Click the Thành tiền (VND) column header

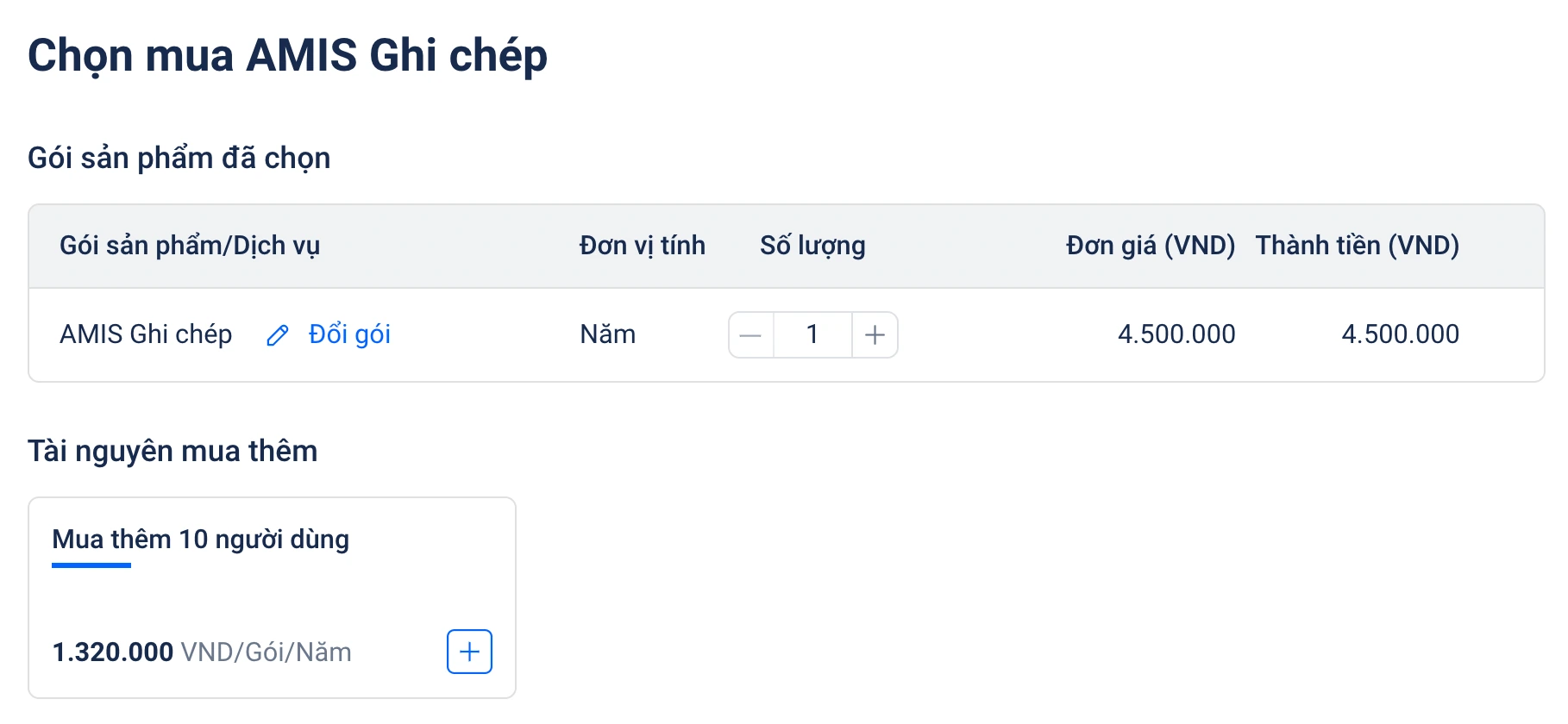1357,246
